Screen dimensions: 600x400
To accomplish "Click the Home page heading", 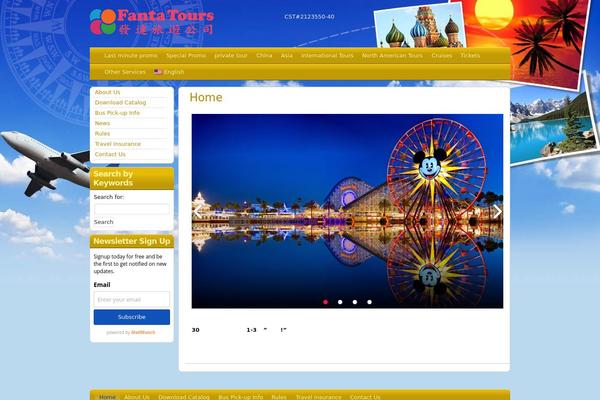I will [206, 97].
